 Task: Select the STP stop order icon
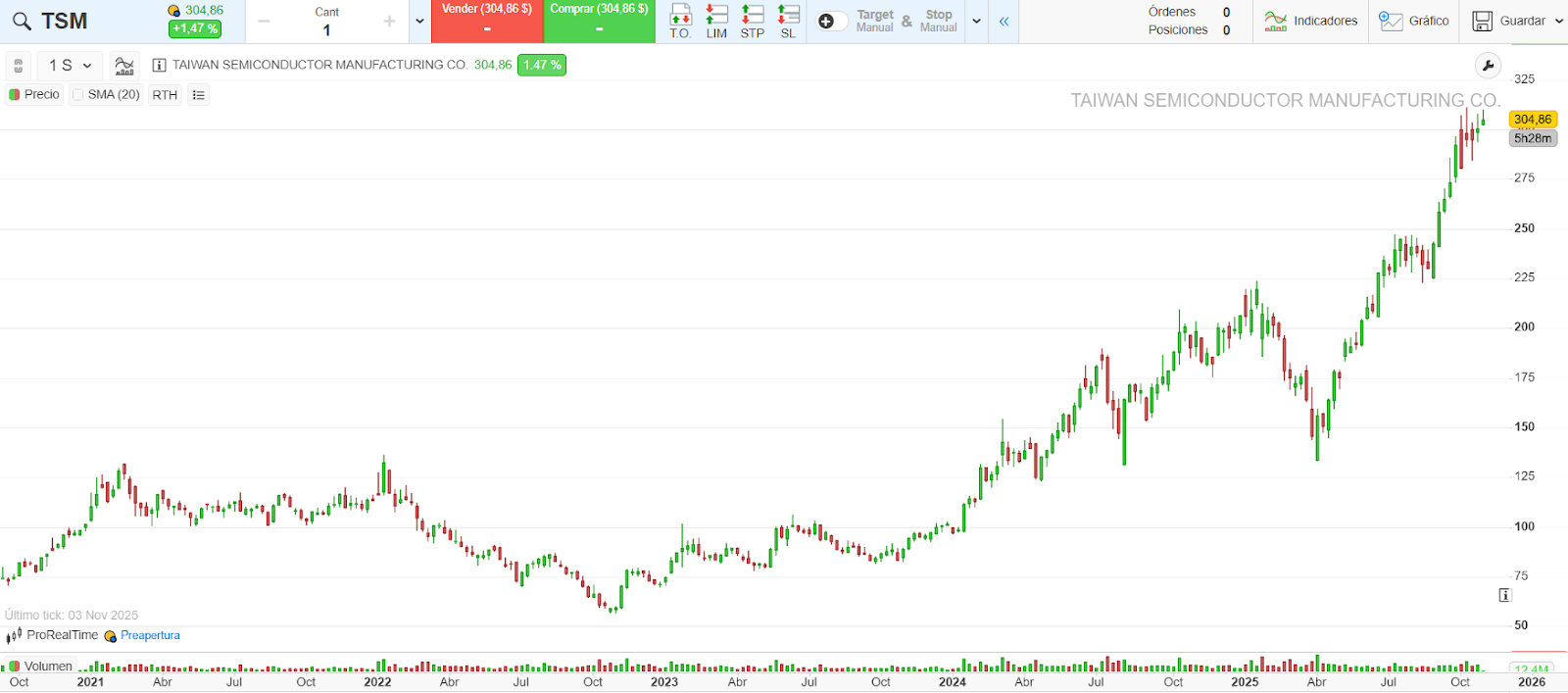[x=752, y=21]
